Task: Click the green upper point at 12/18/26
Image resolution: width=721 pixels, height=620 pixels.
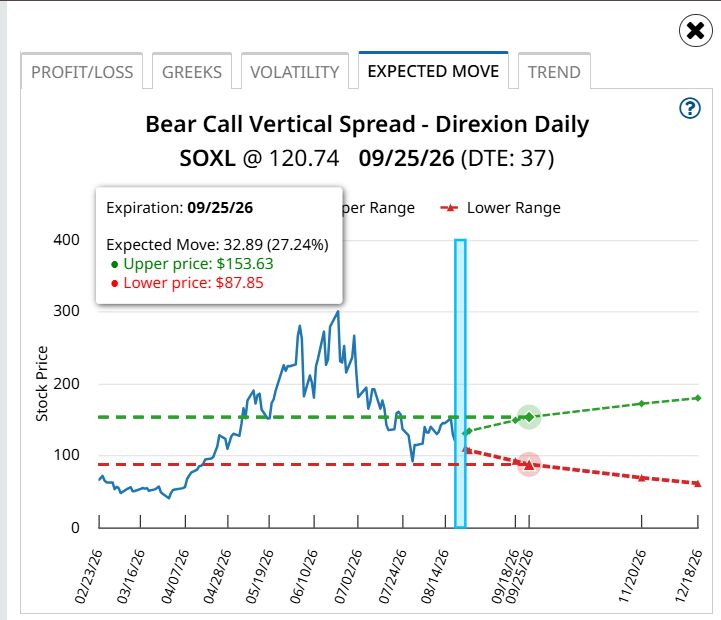Action: point(698,398)
